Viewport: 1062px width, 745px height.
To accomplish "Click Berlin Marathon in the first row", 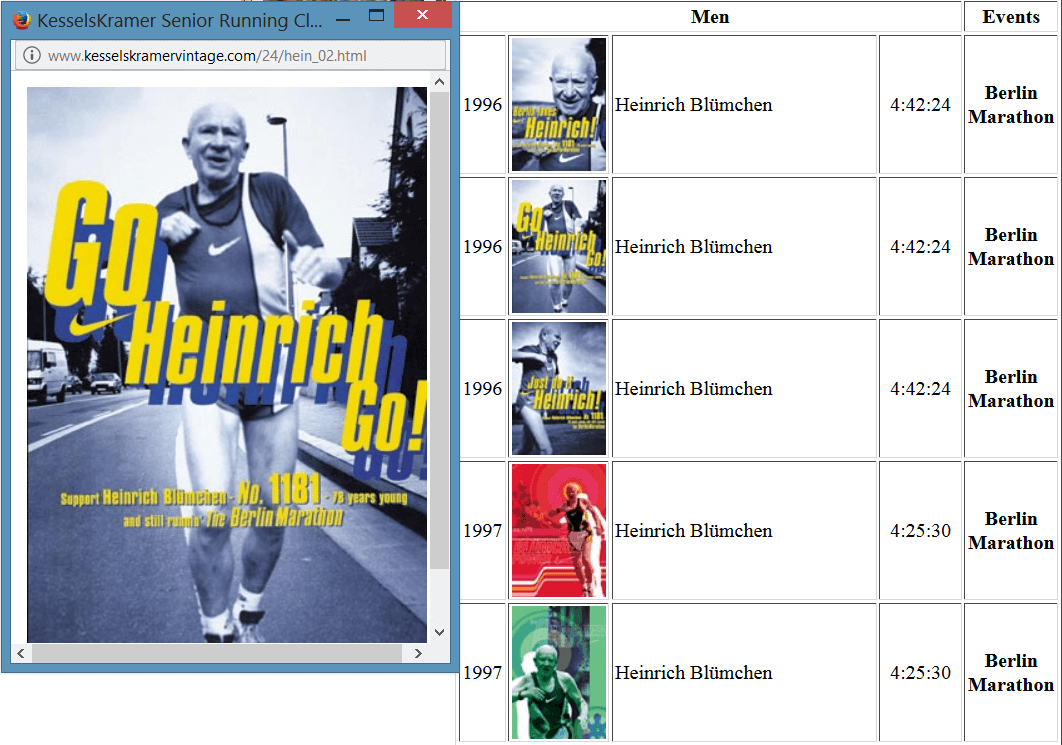I will coord(1011,105).
